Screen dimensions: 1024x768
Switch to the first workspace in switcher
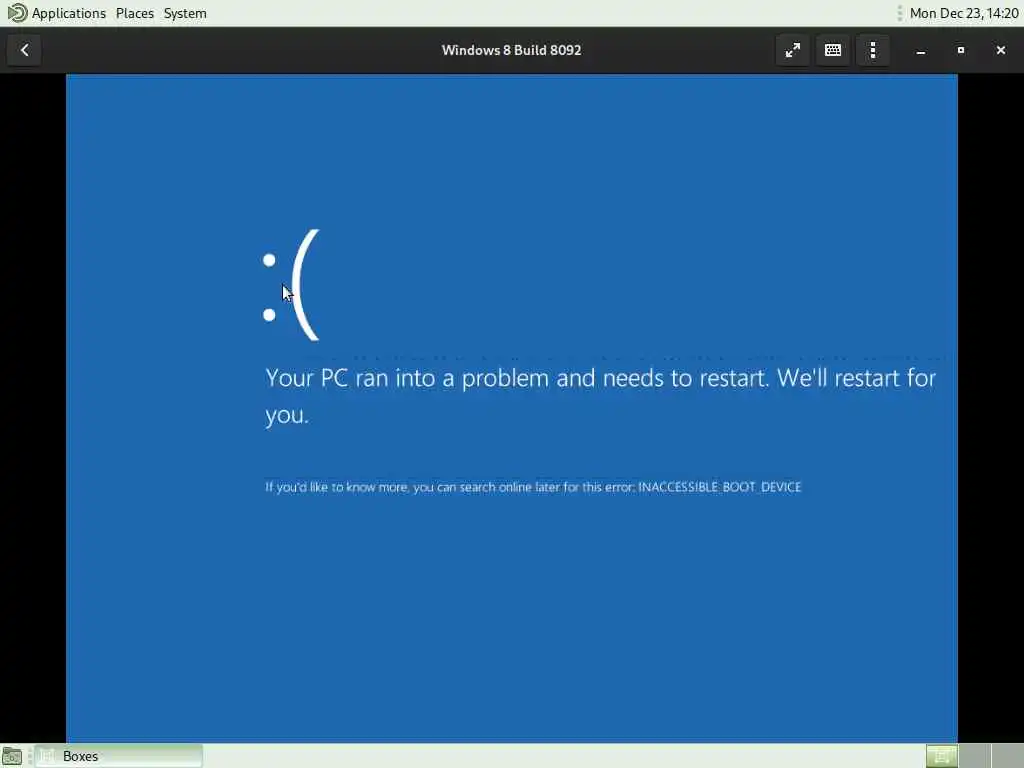[x=942, y=756]
